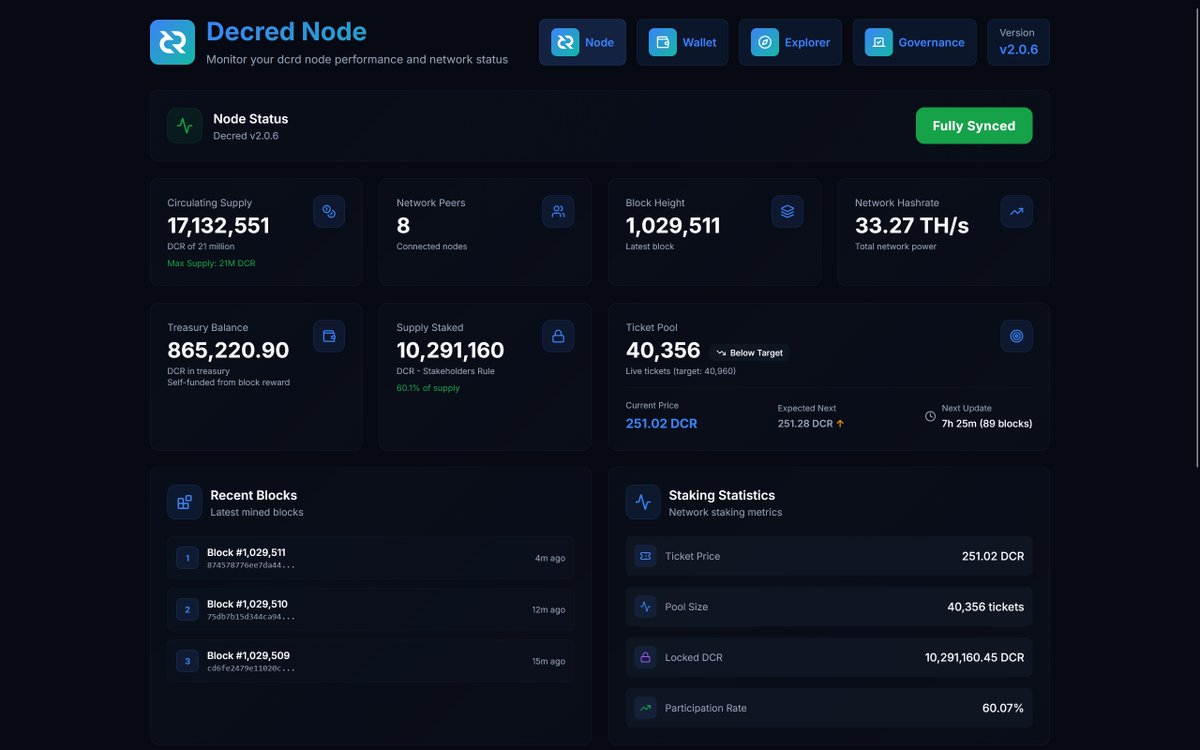The image size is (1200, 750).
Task: Click the layers icon on Block Height card
Action: tap(787, 211)
